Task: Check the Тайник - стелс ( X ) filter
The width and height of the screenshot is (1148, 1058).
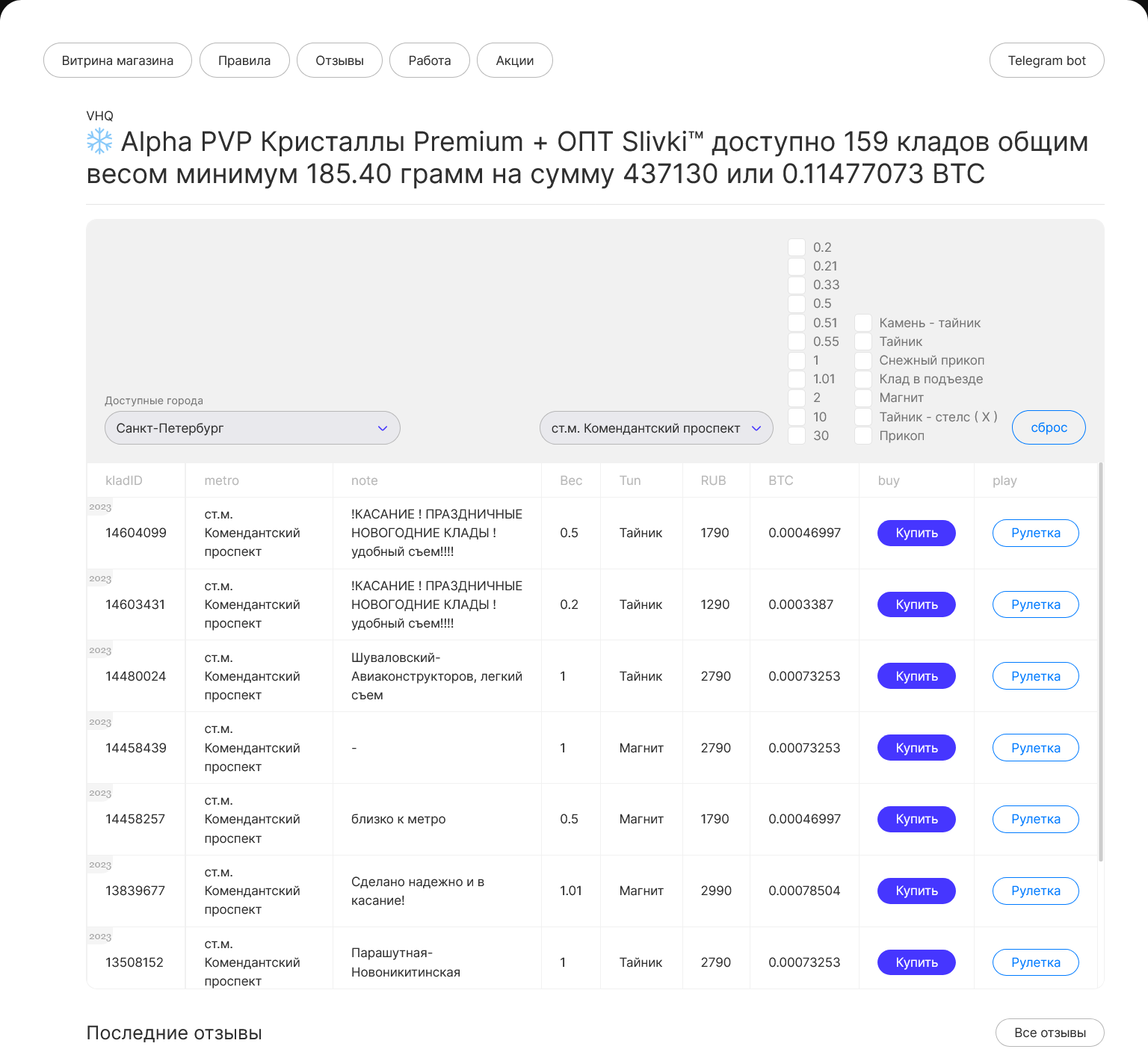Action: point(863,417)
